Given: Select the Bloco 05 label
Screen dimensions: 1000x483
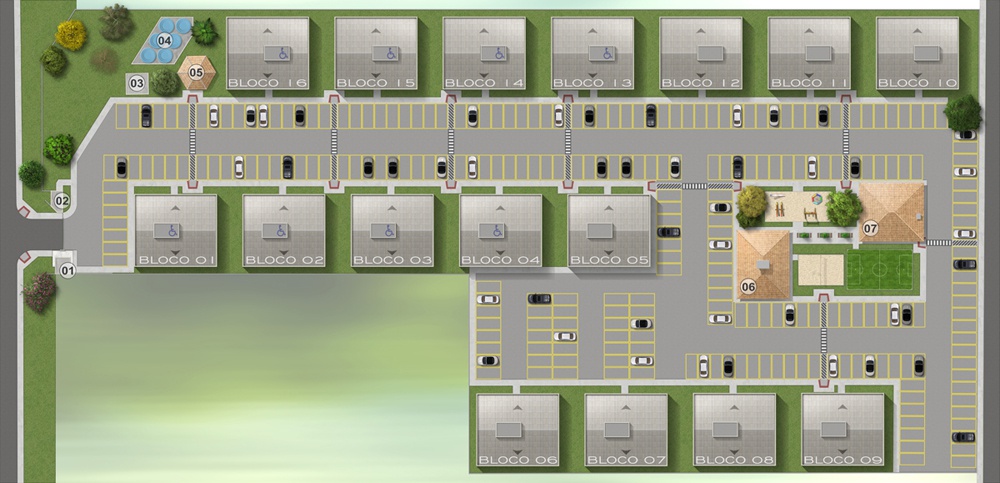Looking at the screenshot, I should pos(609,260).
